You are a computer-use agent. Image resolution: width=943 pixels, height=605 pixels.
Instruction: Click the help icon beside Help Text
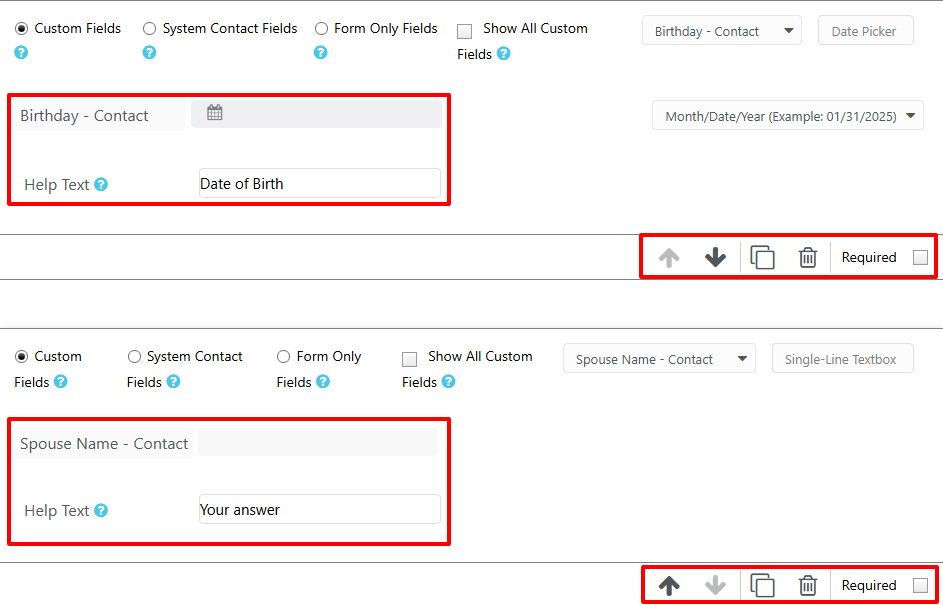tap(101, 184)
